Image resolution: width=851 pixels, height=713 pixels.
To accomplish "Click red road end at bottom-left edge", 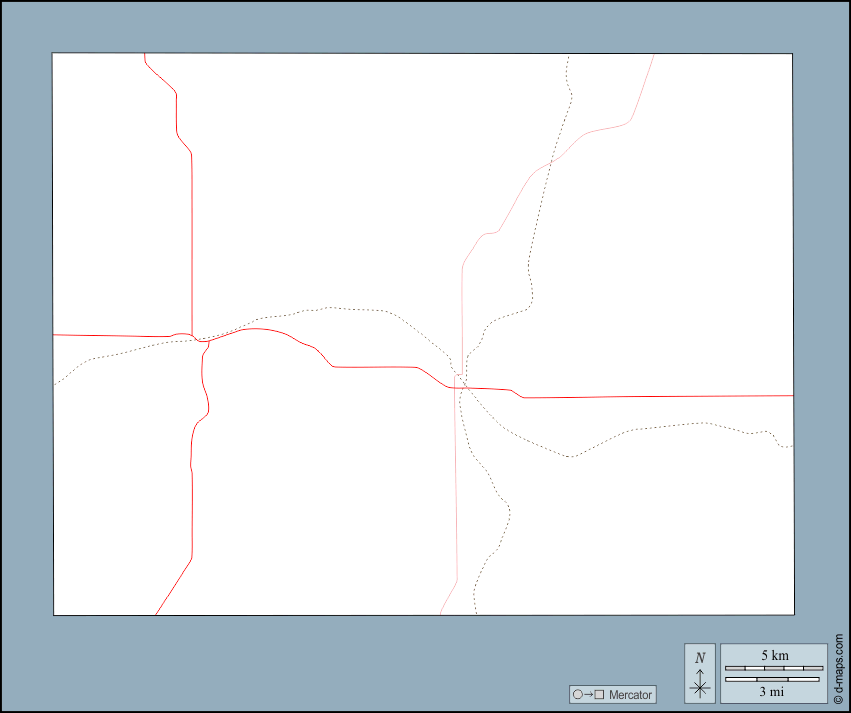I will tap(157, 612).
